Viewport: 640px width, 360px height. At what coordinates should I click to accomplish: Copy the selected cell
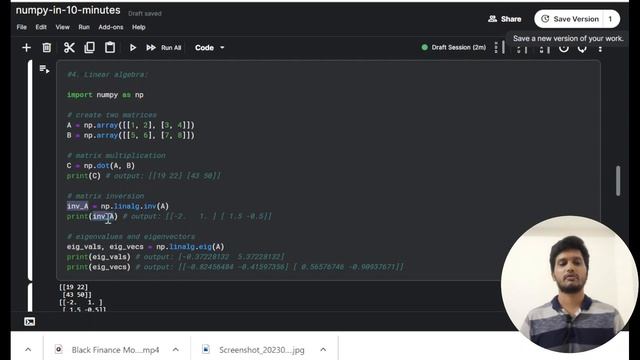tap(89, 48)
